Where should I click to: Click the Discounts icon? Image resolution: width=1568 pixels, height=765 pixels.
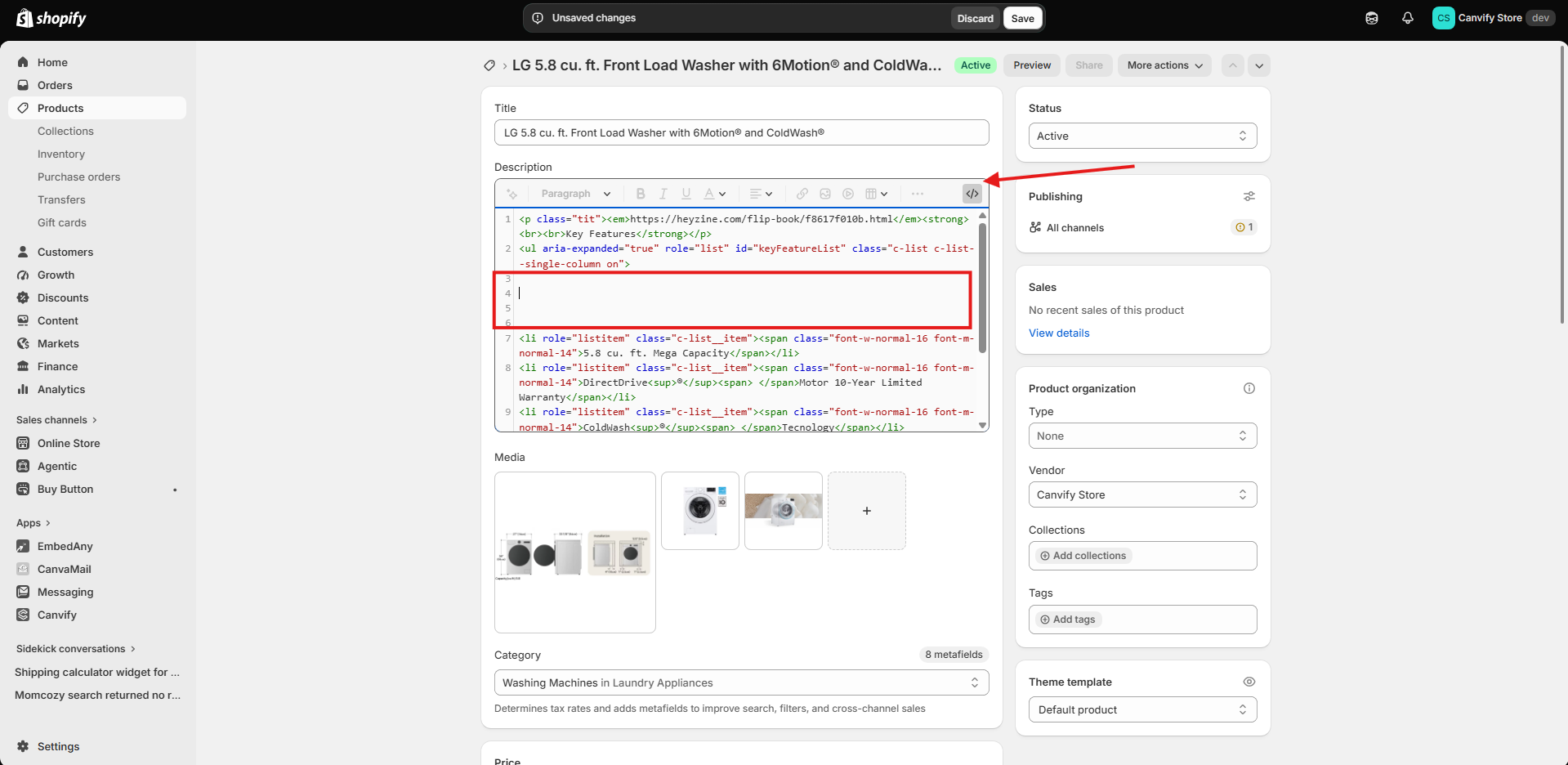23,297
